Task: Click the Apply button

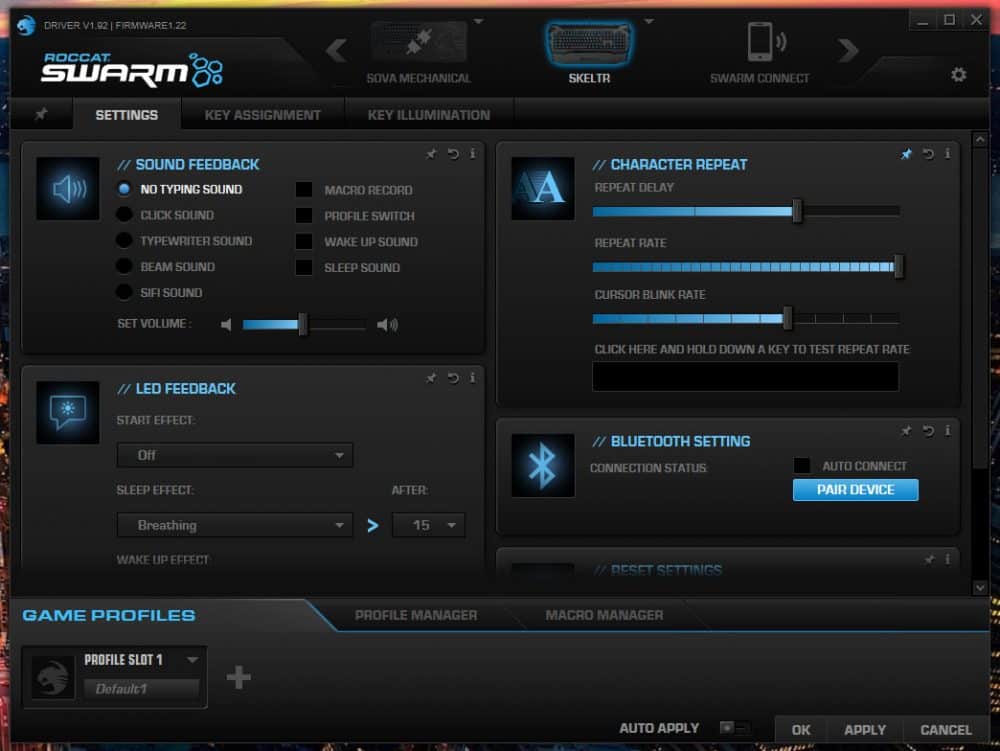Action: [x=865, y=729]
